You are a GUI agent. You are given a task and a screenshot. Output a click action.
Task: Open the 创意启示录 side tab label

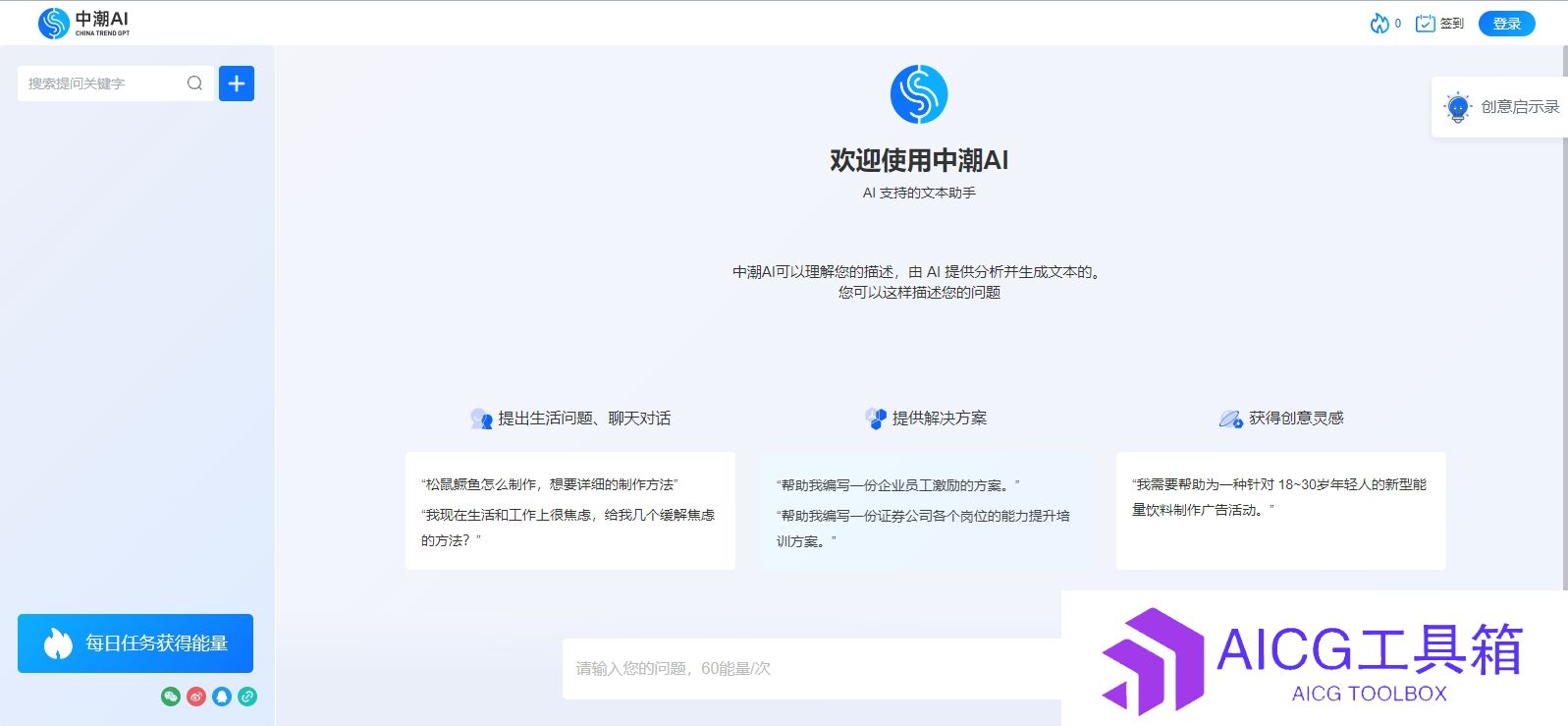coord(1520,107)
